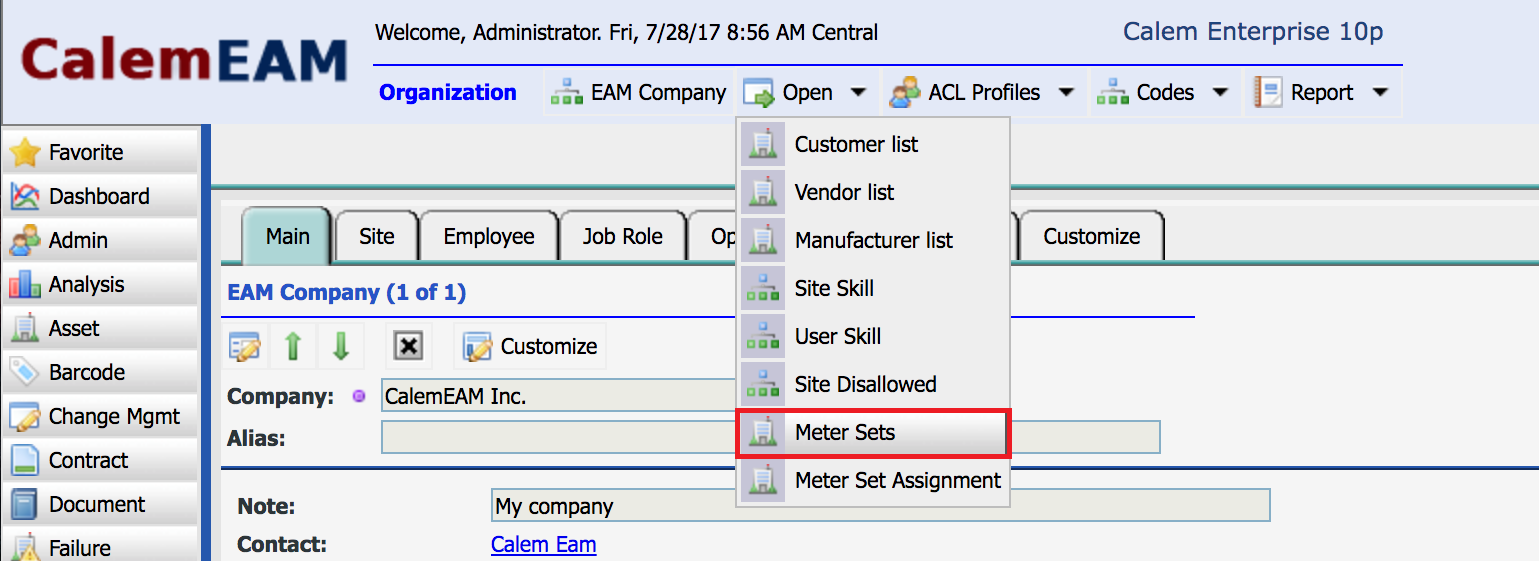The width and height of the screenshot is (1539, 561).
Task: Click the Manufacturer list menu icon
Action: [x=763, y=241]
